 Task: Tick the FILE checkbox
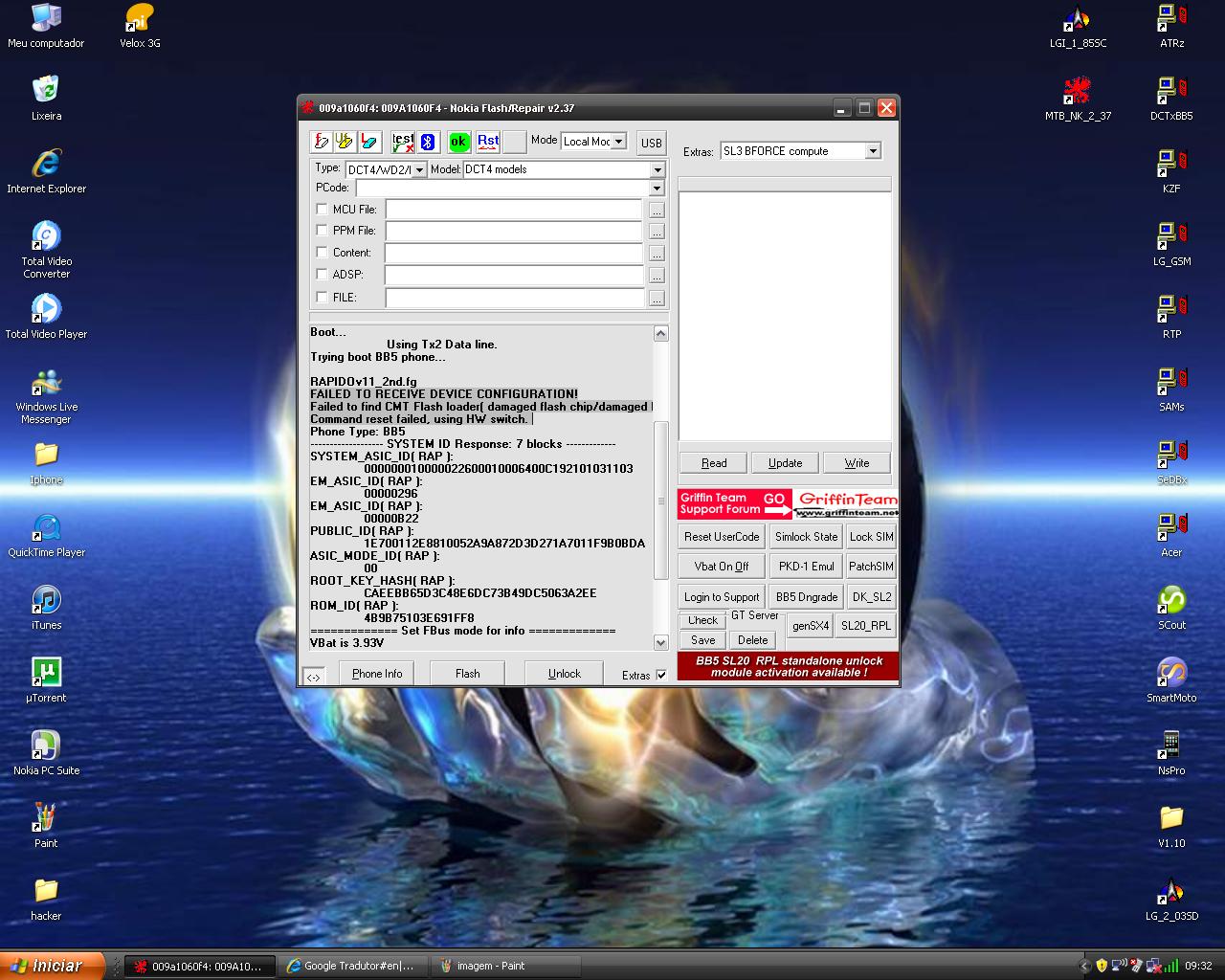tap(322, 297)
